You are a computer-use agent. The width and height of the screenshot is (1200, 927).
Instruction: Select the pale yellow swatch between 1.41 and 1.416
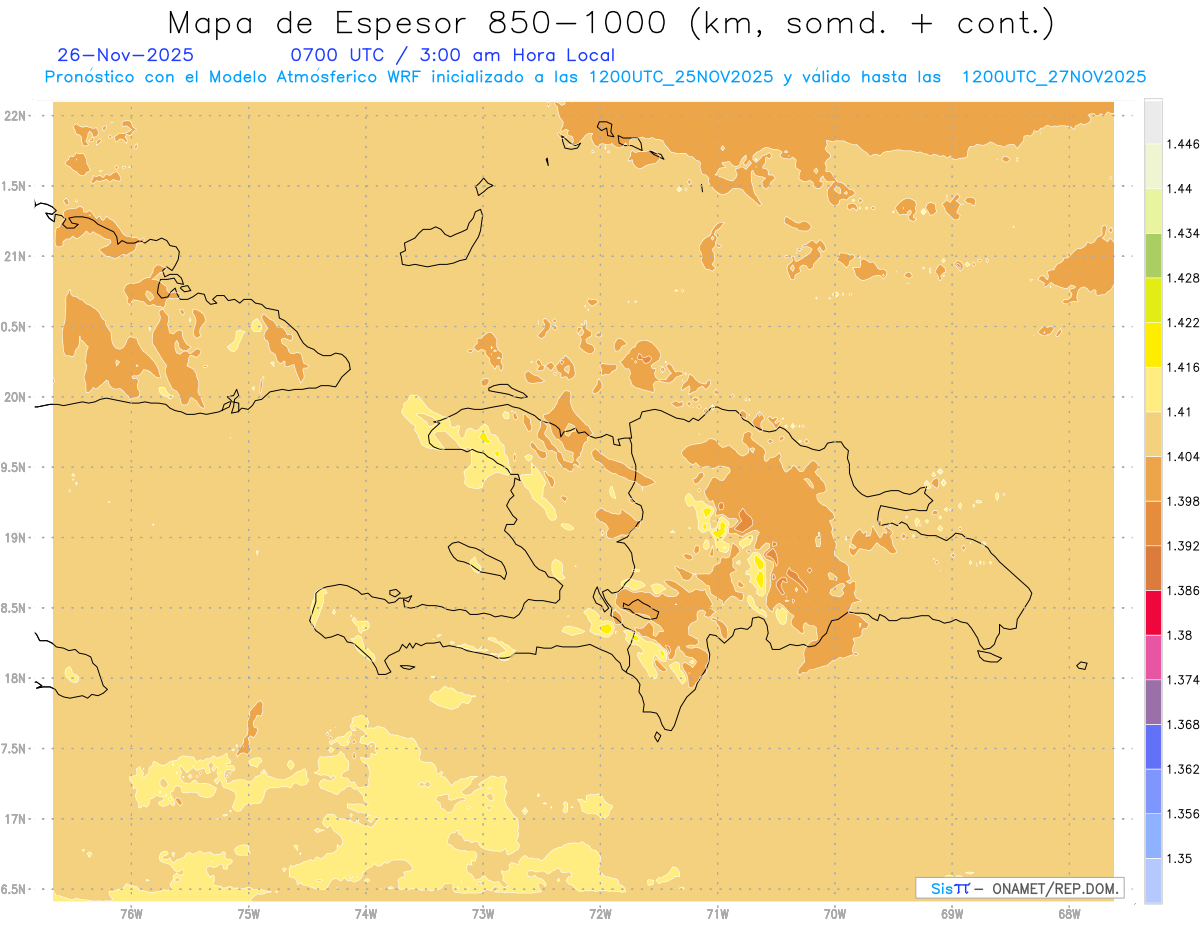coord(1153,389)
